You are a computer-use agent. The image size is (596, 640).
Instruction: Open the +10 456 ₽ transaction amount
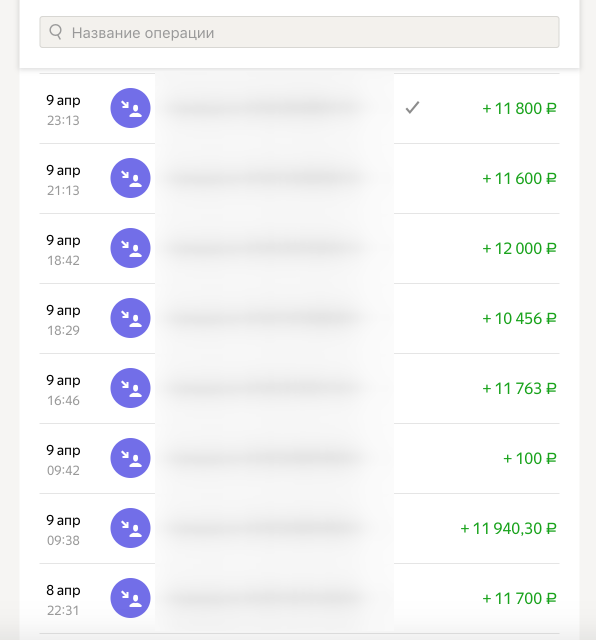pos(519,318)
